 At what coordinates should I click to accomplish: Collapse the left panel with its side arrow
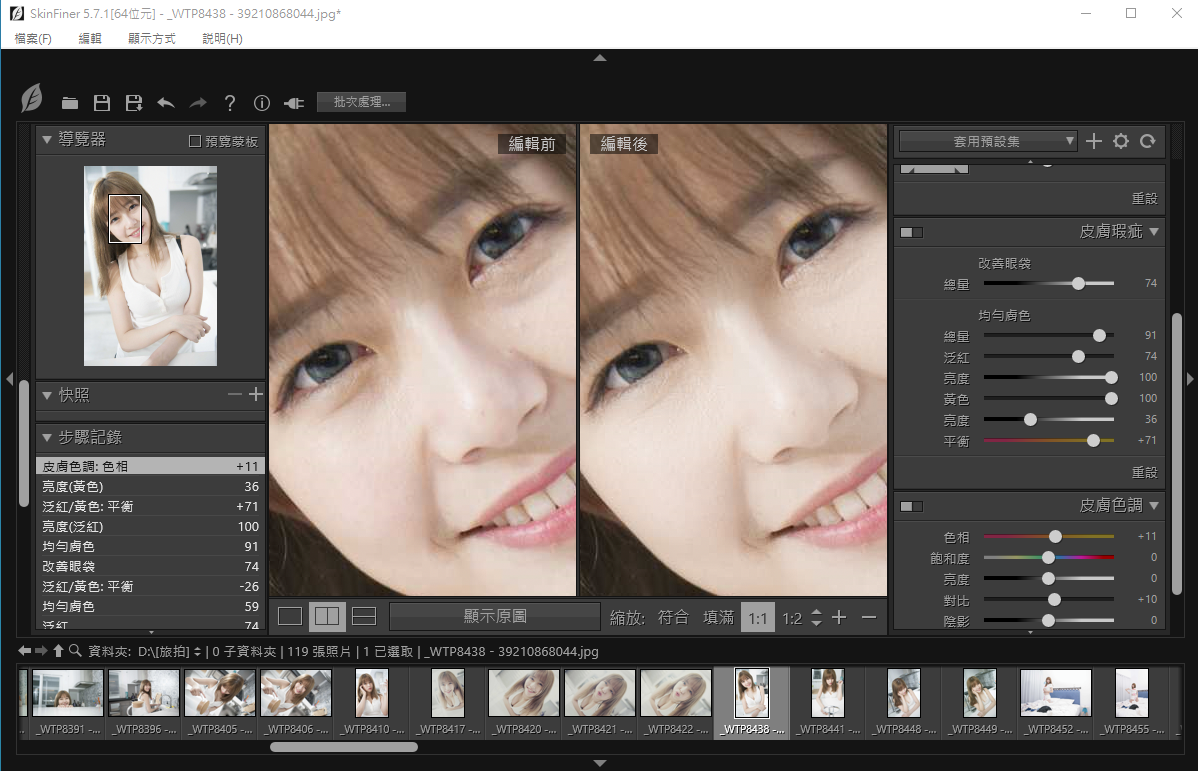pos(9,379)
